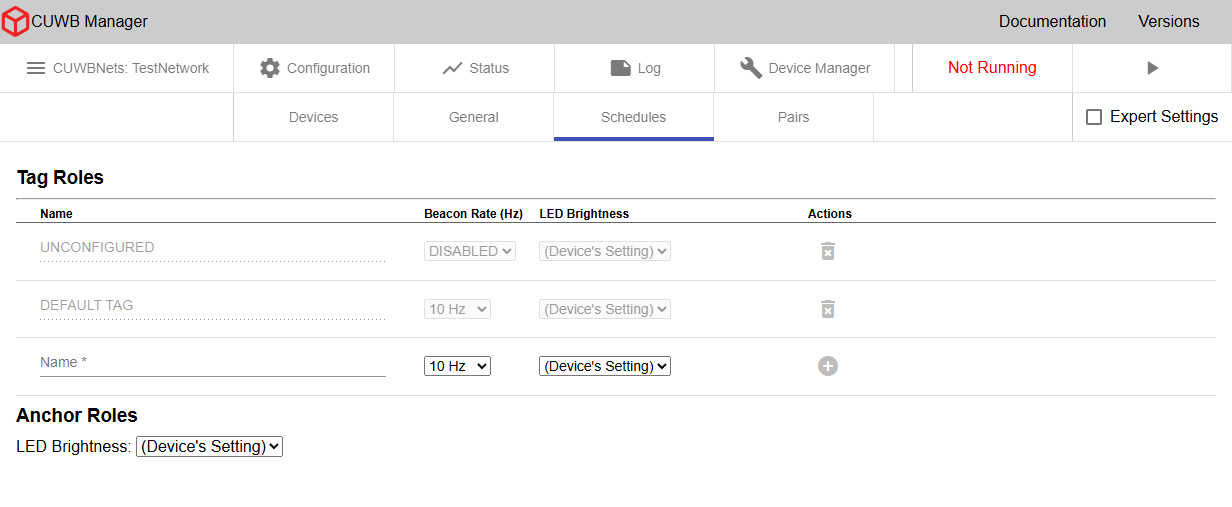Image resolution: width=1232 pixels, height=507 pixels.
Task: Expand Anchor Roles LED Brightness dropdown
Action: [x=209, y=446]
